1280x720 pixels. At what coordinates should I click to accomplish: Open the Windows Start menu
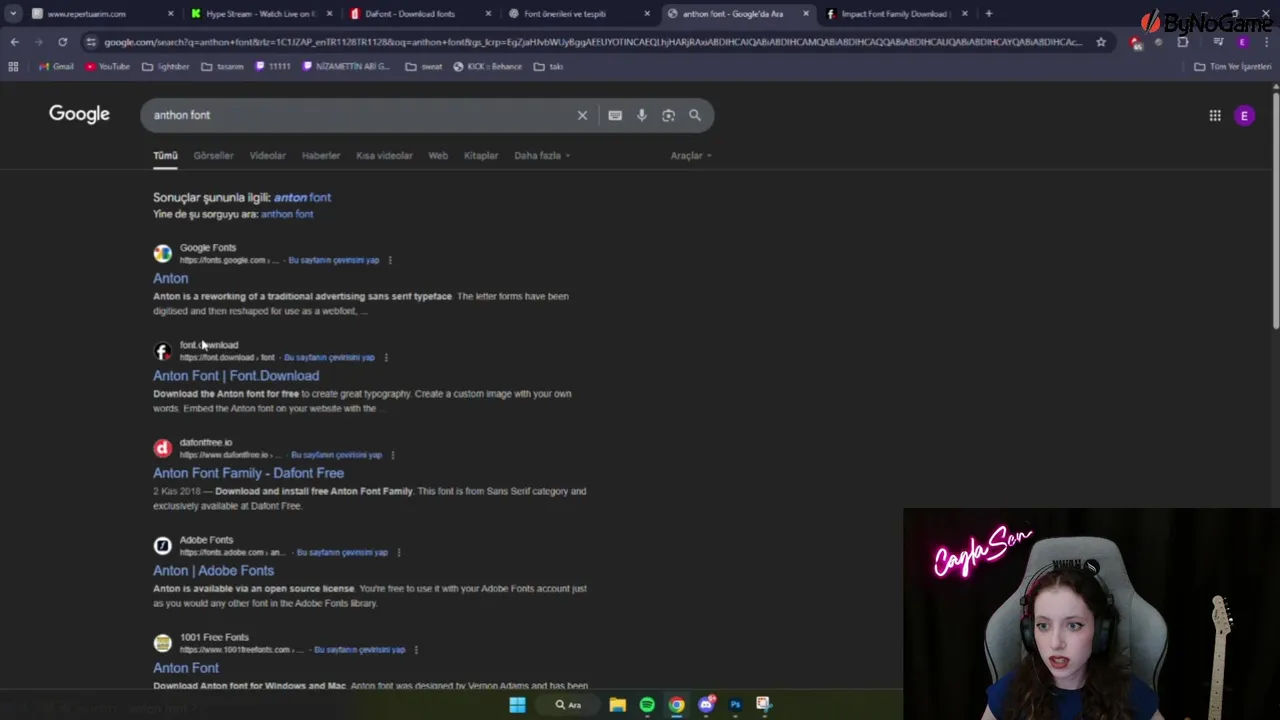pos(517,705)
